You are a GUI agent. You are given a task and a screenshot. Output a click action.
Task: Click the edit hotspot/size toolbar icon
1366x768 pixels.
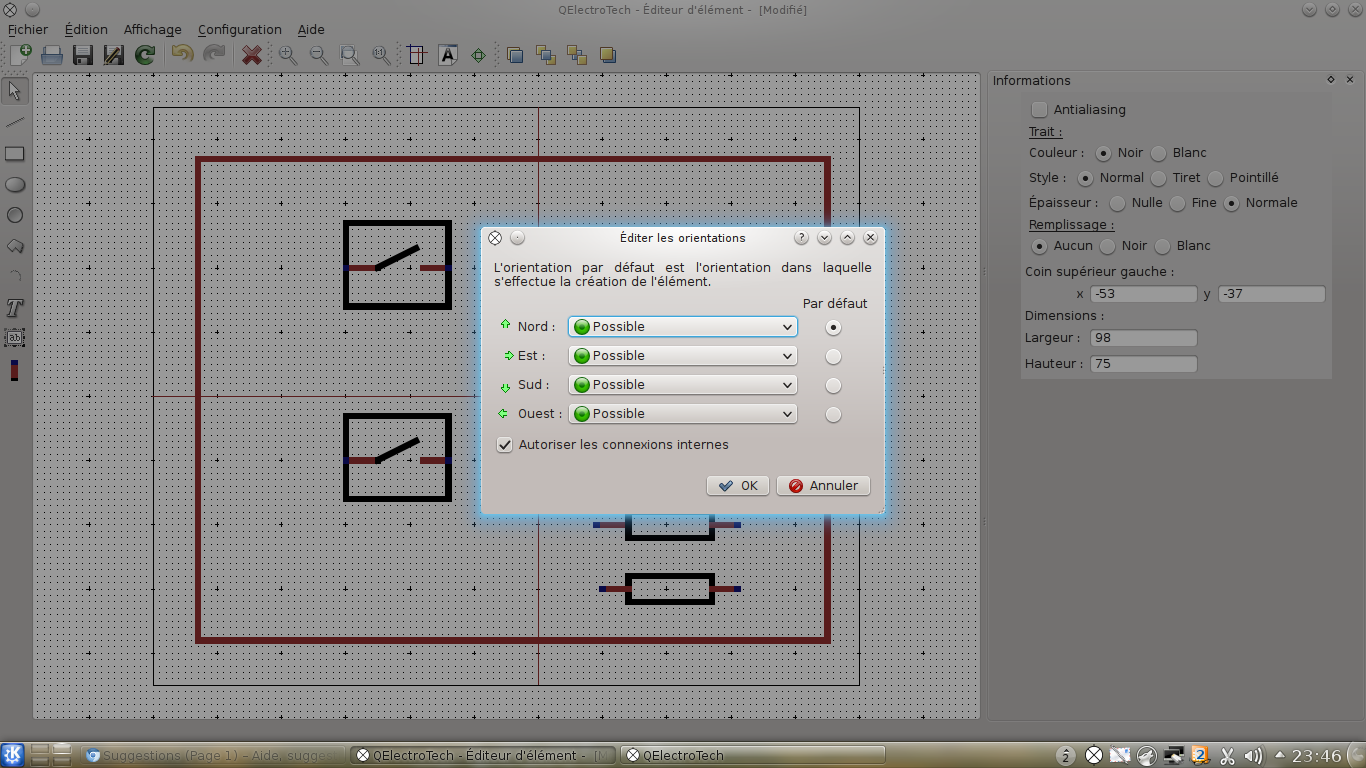[417, 55]
